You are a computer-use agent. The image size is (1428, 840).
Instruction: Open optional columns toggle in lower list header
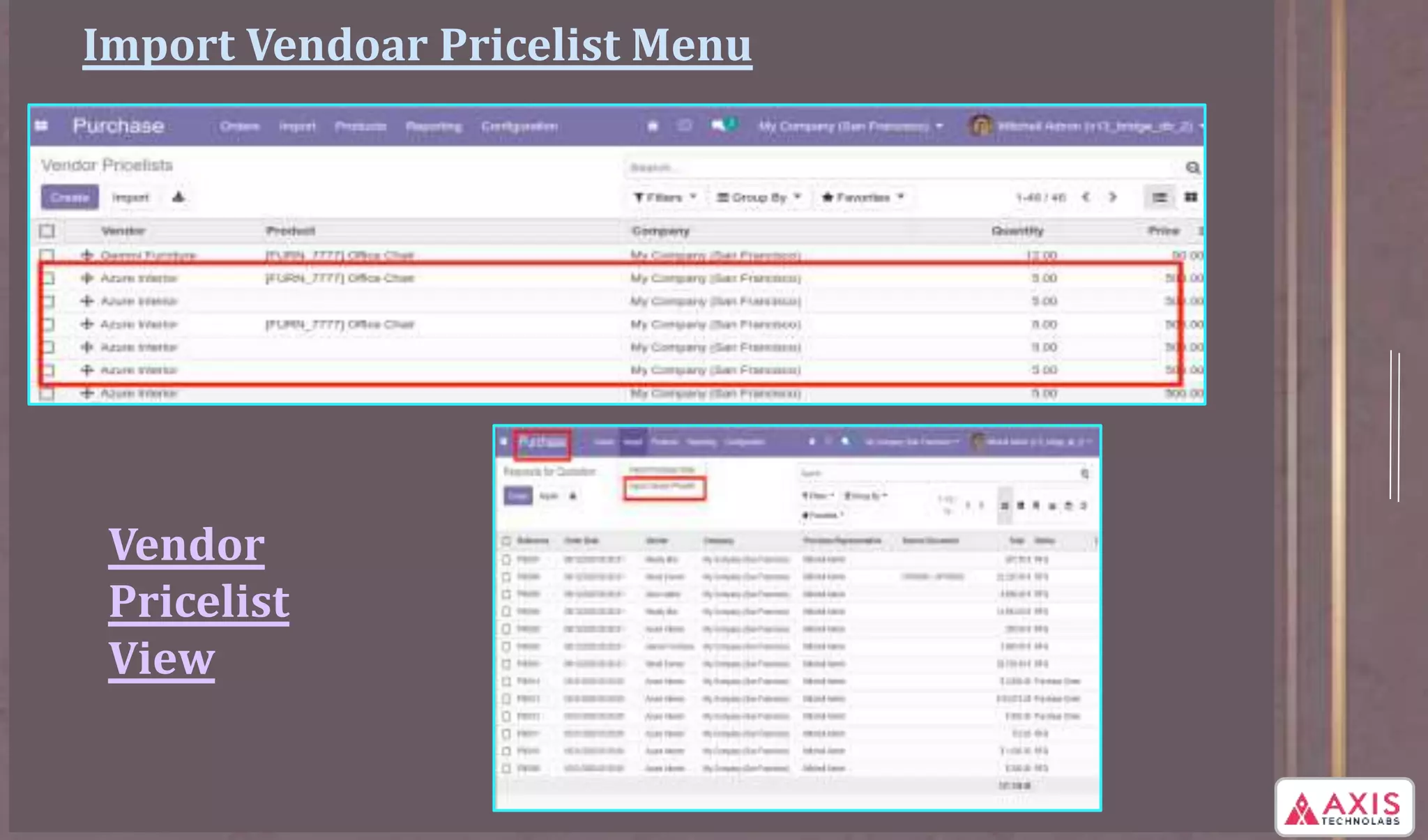[1095, 541]
